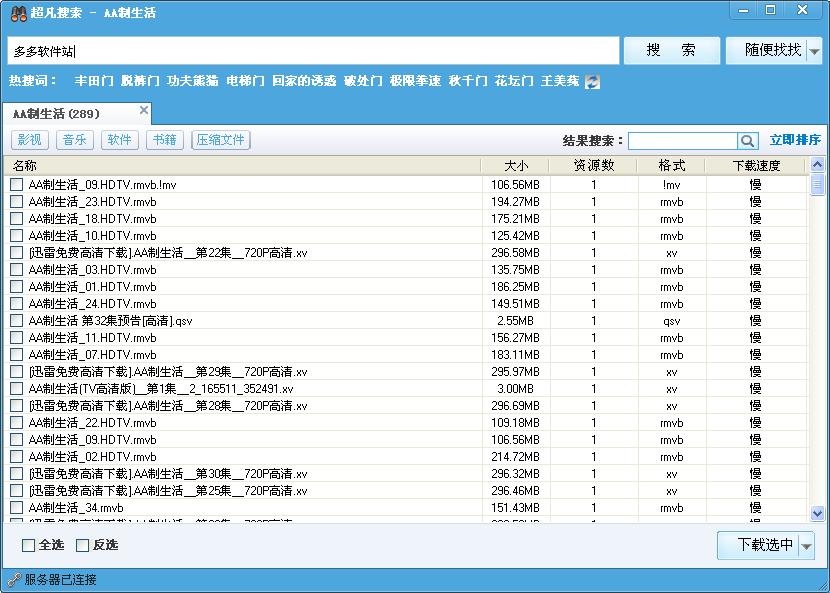Open the 立即排序 link
Viewport: 830px width, 593px height.
tap(794, 140)
